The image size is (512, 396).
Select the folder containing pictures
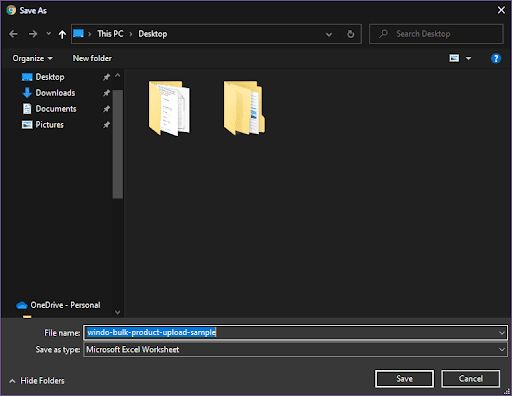245,108
